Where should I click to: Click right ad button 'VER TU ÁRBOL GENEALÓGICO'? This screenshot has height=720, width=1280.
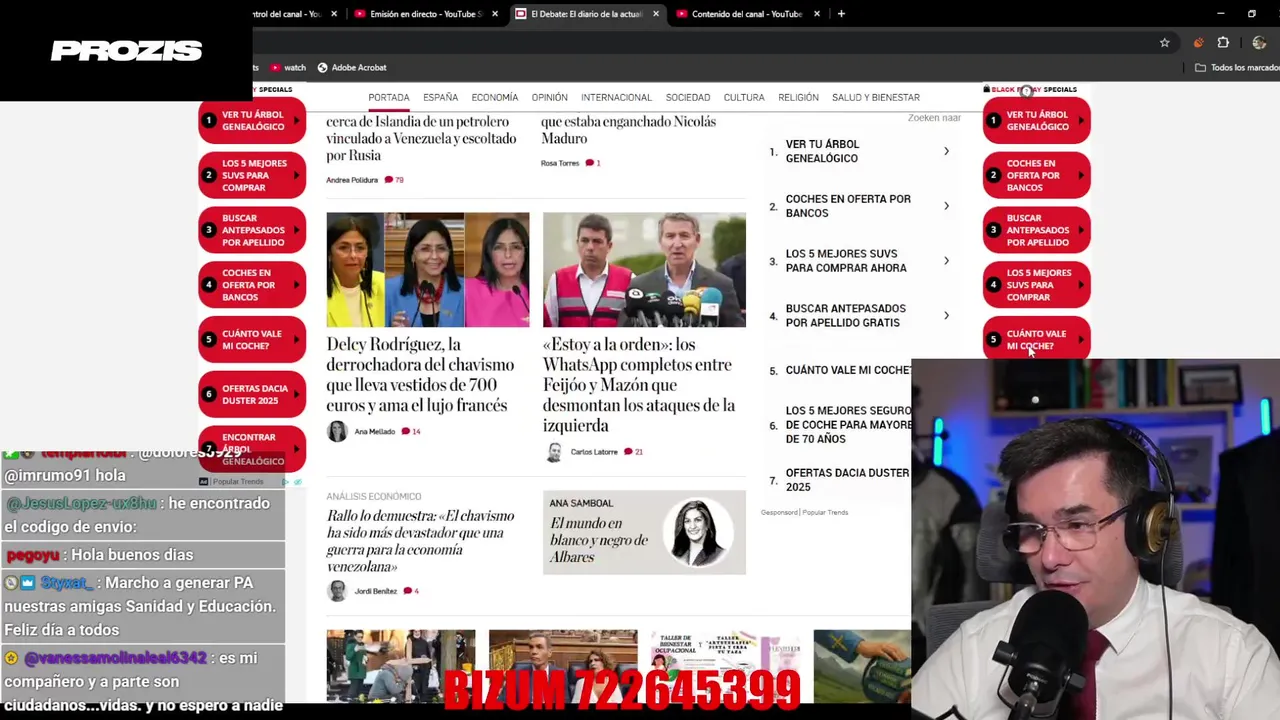(x=1036, y=120)
